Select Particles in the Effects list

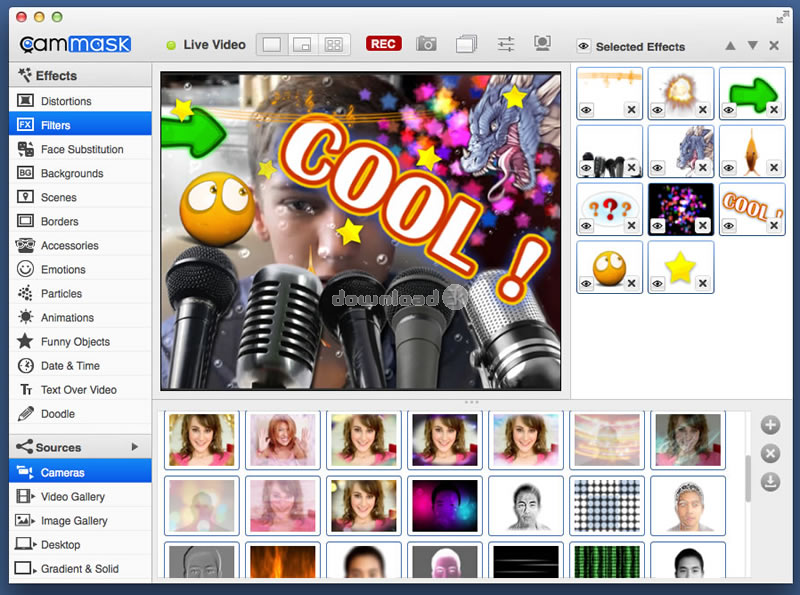coord(61,293)
